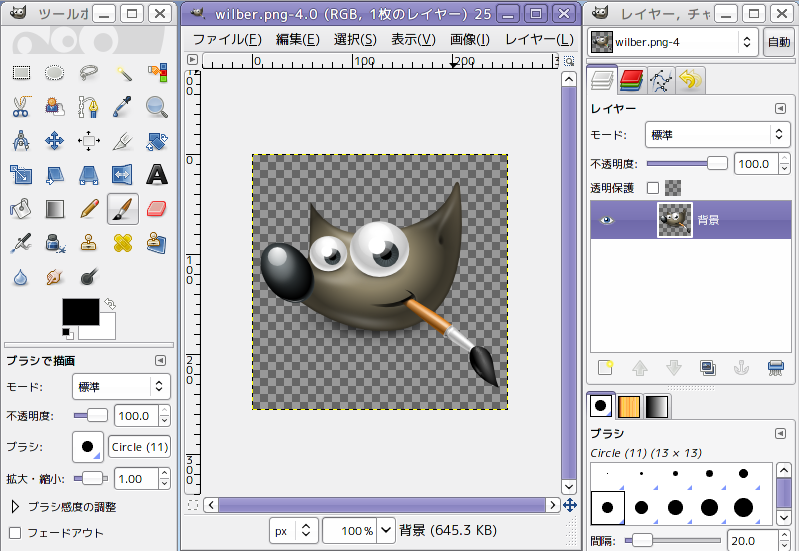Pick the Pencil tool
This screenshot has height=552, width=799.
point(89,209)
